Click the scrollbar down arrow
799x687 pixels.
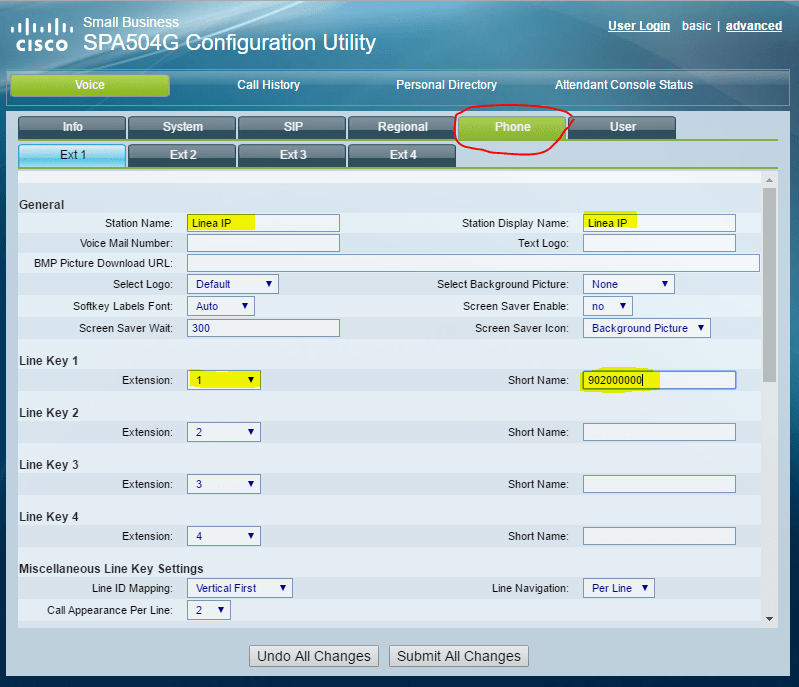[x=769, y=619]
